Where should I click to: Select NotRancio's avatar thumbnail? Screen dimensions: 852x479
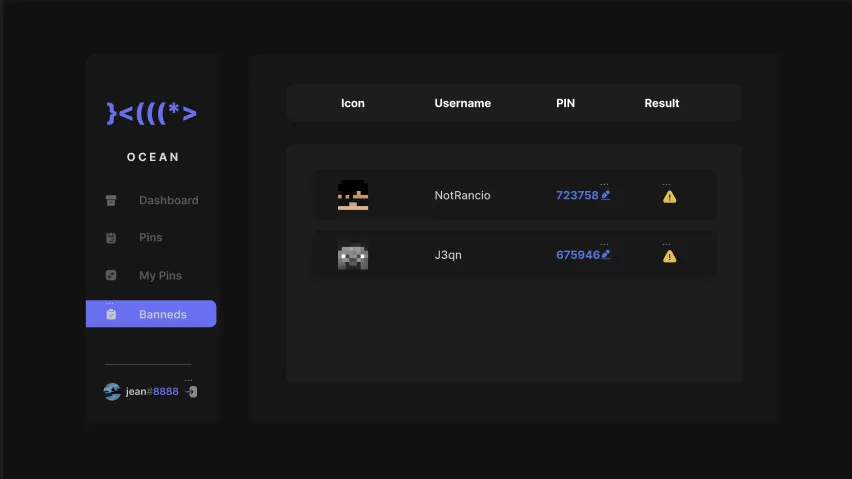tap(353, 195)
